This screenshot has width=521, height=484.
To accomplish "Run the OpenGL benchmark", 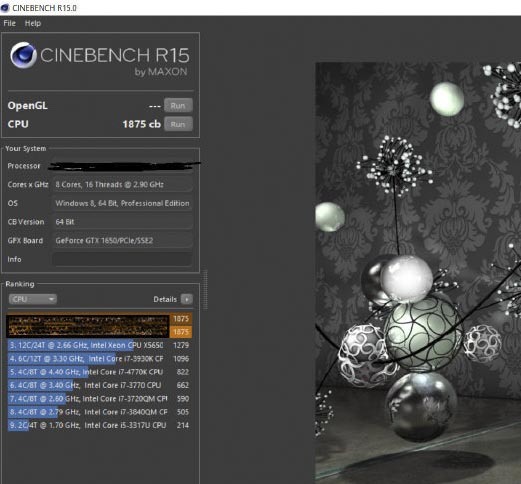I will pos(178,106).
